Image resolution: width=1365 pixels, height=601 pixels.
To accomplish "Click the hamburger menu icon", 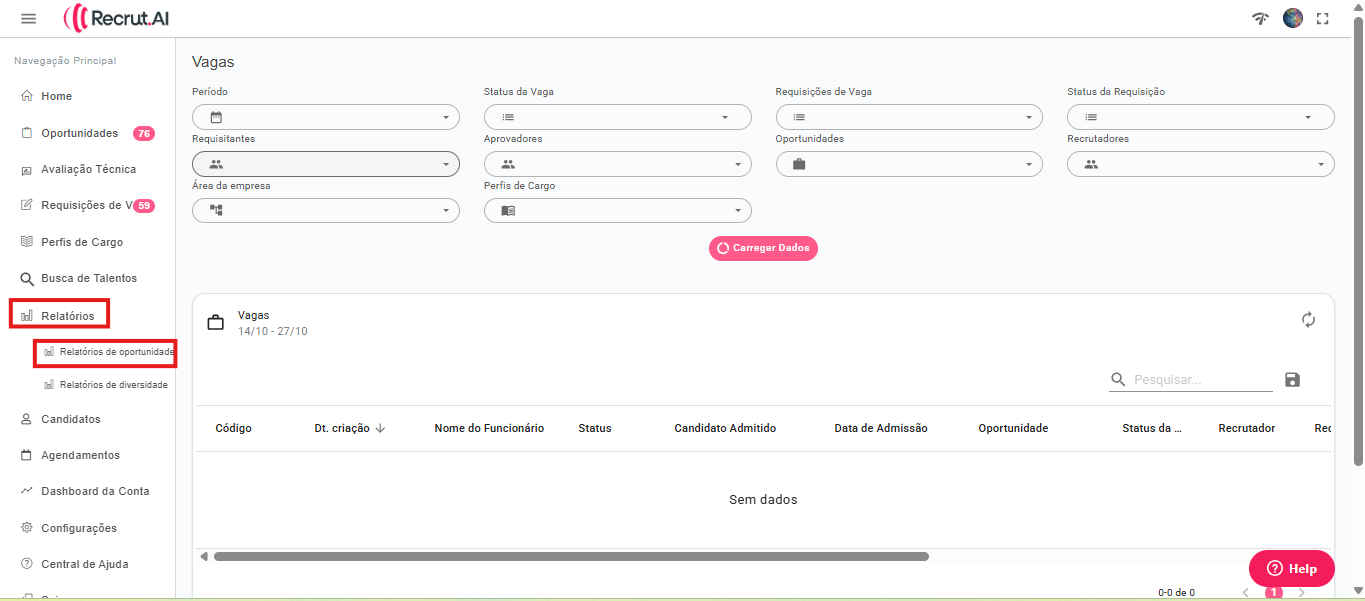I will pos(28,19).
